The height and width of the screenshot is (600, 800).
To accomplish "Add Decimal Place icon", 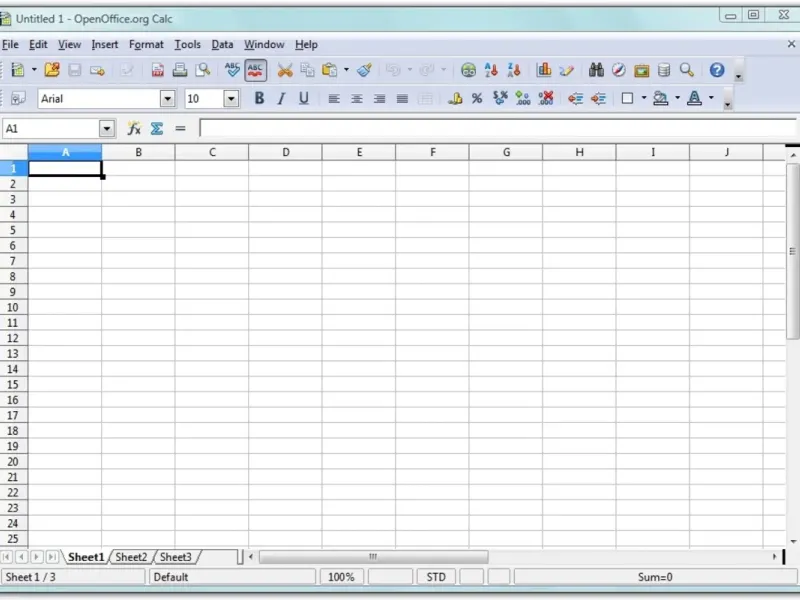I will [x=522, y=98].
